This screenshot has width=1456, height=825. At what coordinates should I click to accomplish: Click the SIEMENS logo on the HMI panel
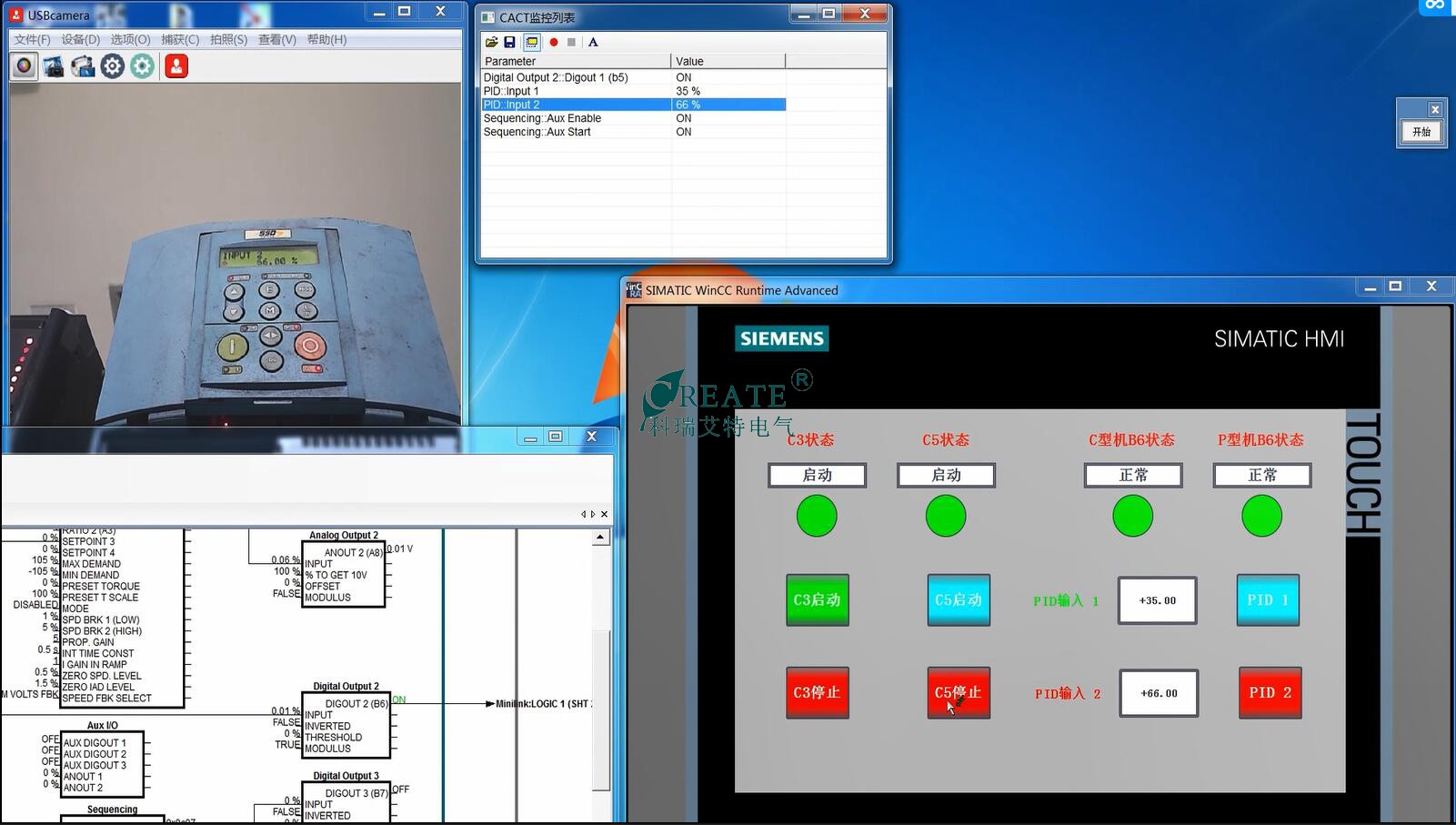[782, 338]
